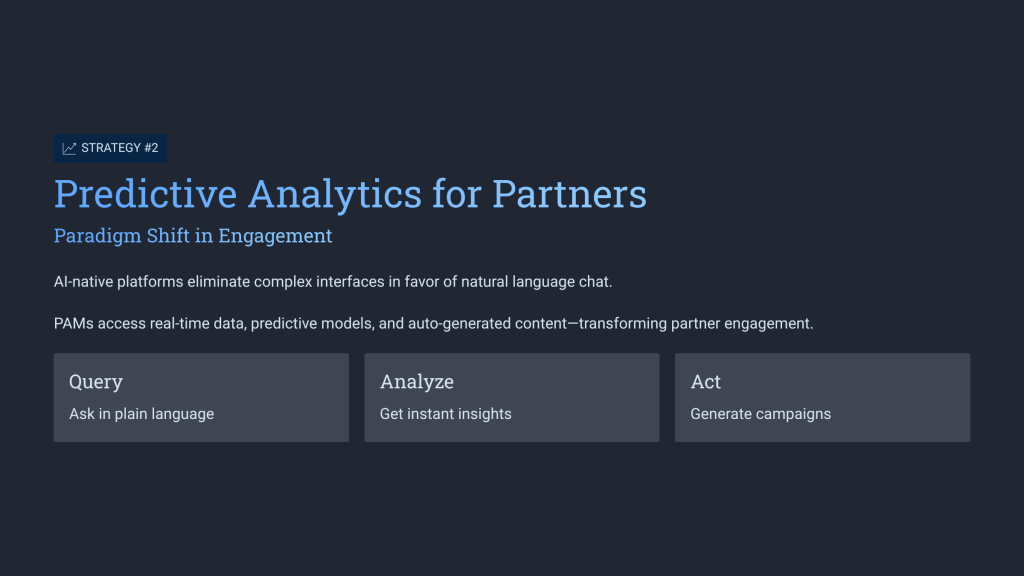
Task: Click the word "Partners" in the title
Action: click(x=569, y=193)
